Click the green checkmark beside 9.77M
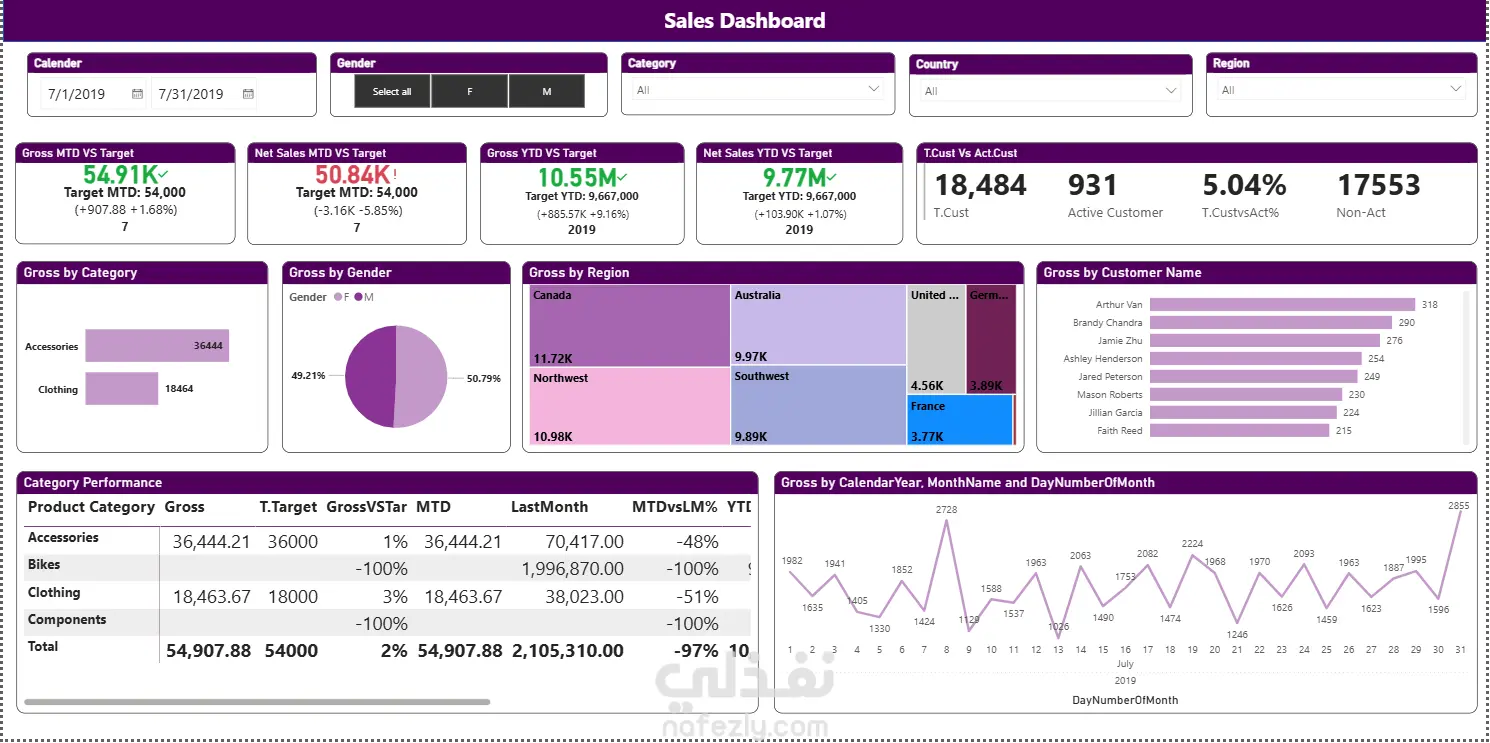The height and width of the screenshot is (743, 1490). coord(831,176)
